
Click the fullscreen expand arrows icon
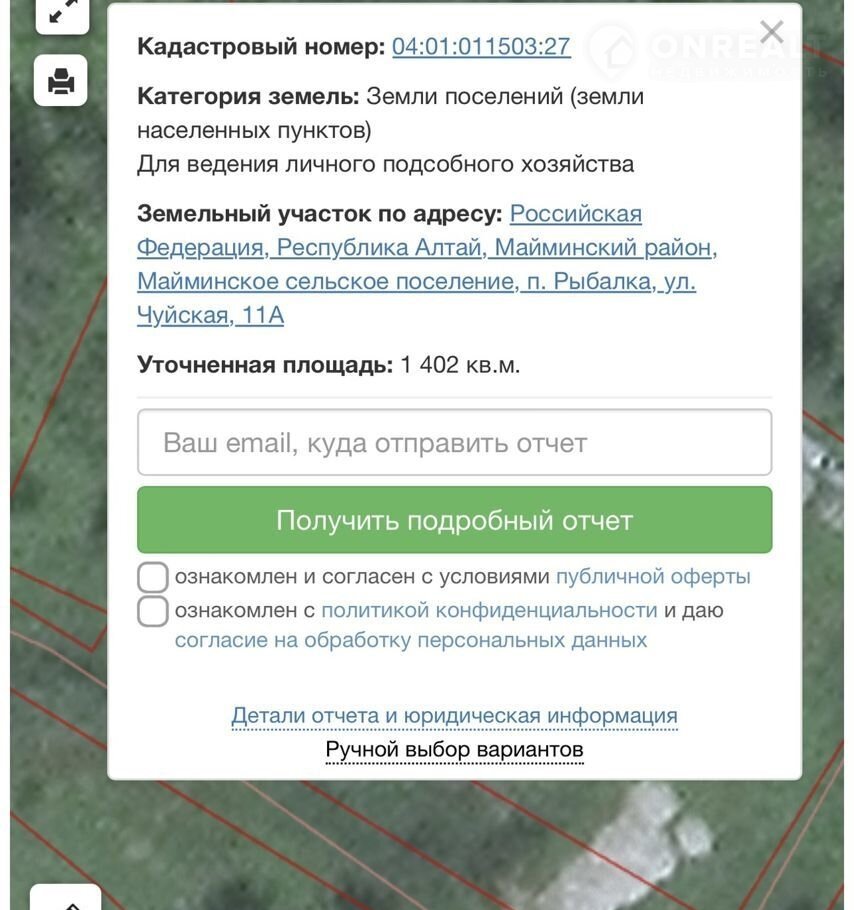[62, 12]
